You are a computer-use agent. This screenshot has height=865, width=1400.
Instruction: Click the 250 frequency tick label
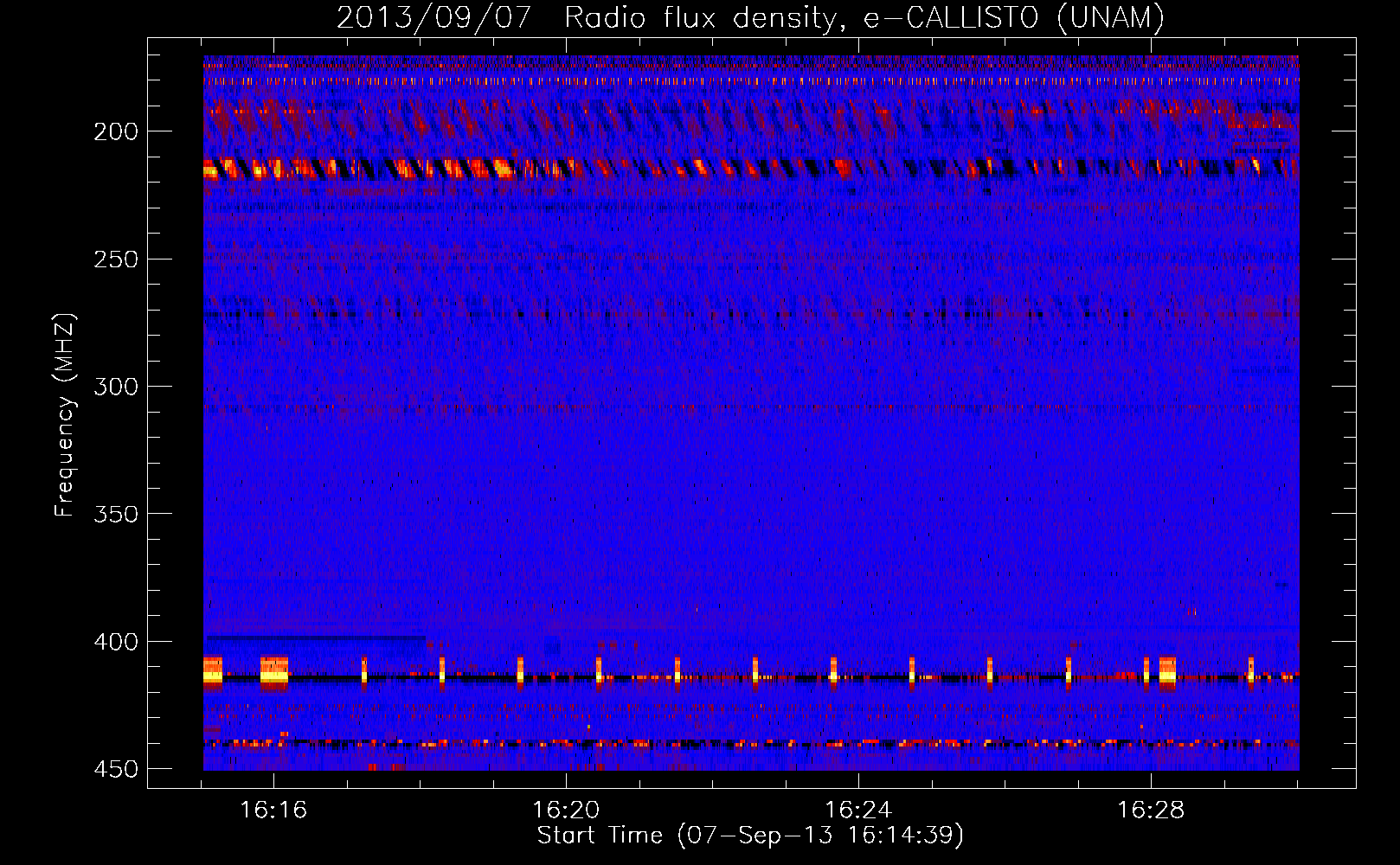[x=116, y=259]
